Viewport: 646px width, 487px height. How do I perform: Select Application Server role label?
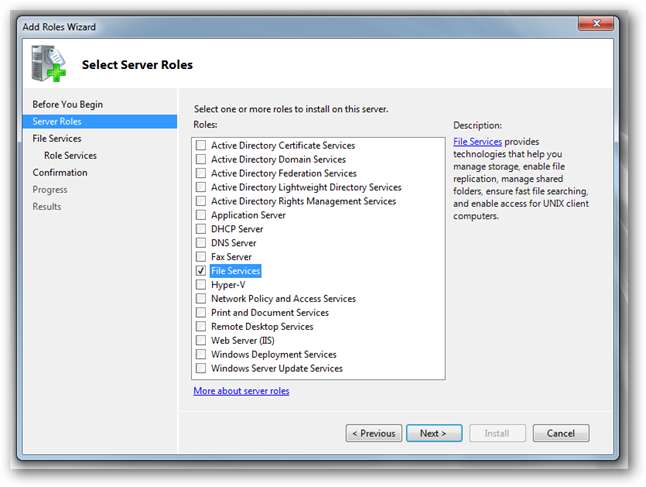248,215
